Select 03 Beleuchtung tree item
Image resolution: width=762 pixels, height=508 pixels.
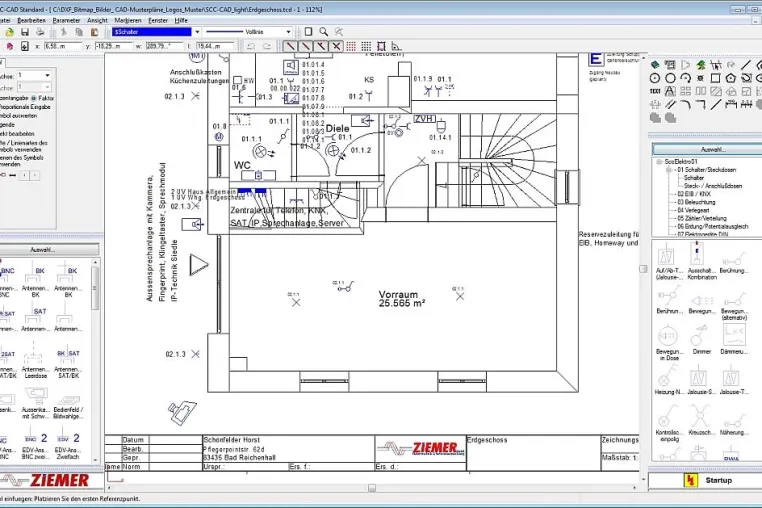coord(696,202)
